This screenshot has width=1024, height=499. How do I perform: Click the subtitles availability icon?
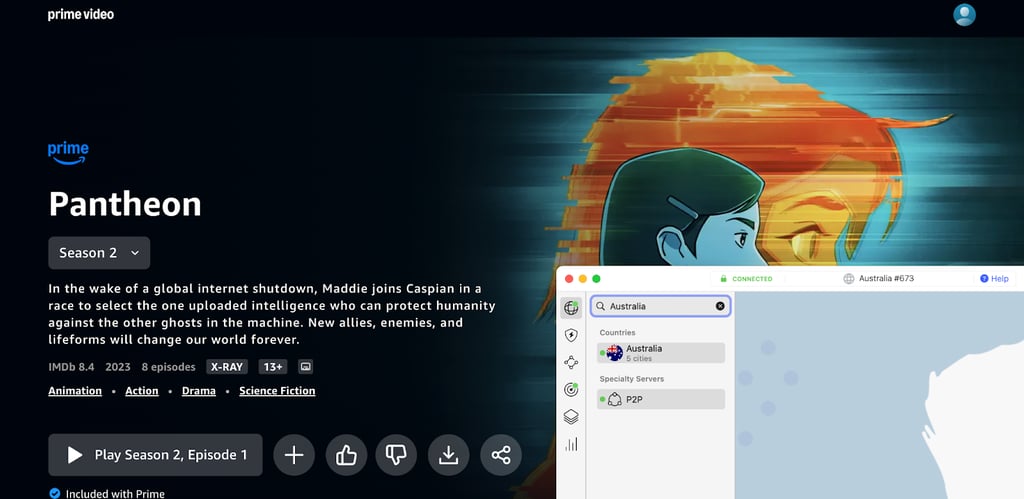coord(306,367)
